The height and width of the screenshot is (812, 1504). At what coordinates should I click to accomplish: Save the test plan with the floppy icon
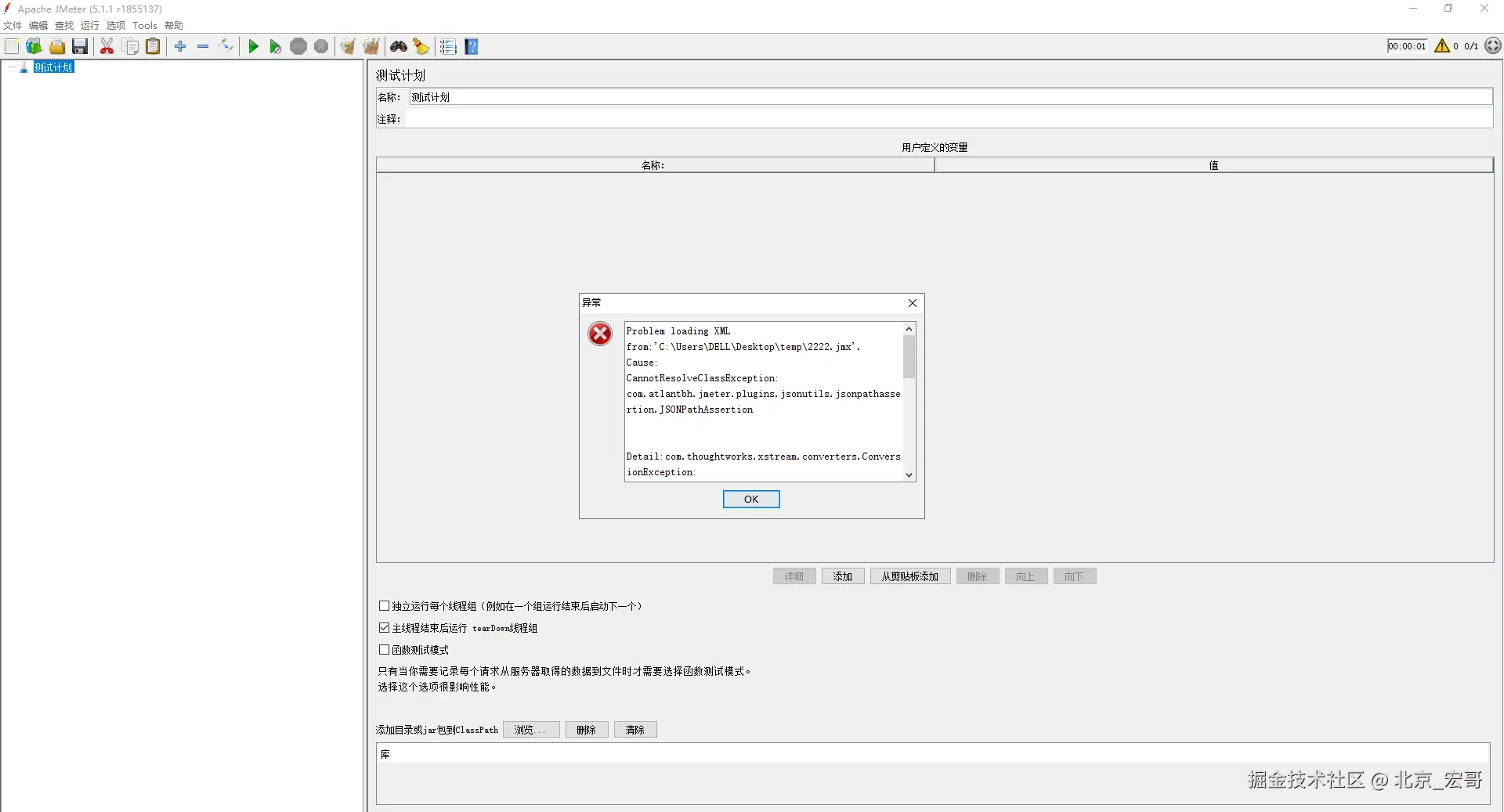point(80,47)
